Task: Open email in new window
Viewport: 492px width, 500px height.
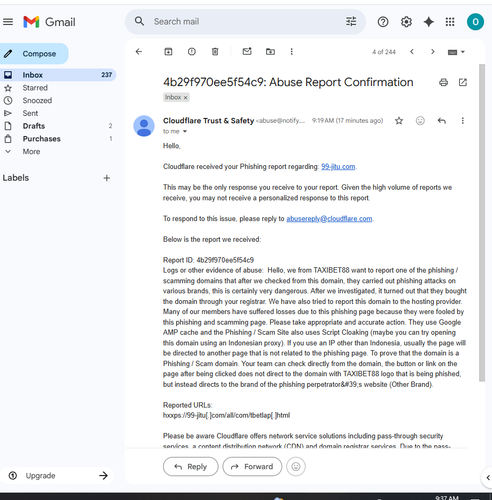Action: click(x=463, y=82)
